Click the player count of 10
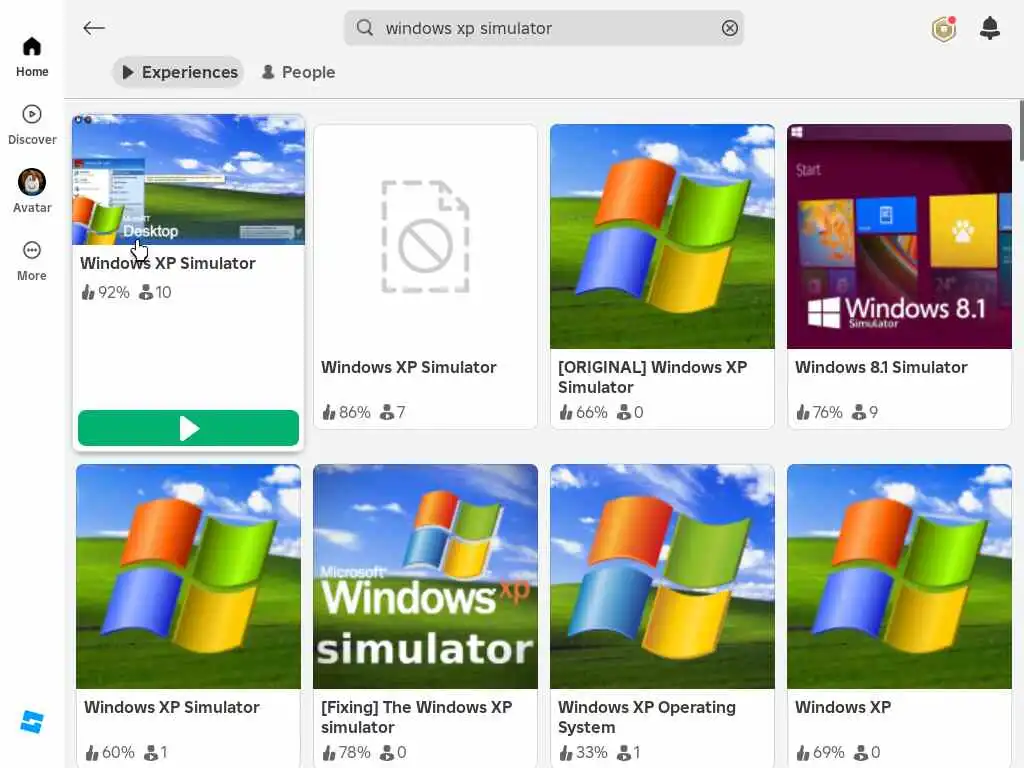Viewport: 1024px width, 768px height. (x=155, y=292)
